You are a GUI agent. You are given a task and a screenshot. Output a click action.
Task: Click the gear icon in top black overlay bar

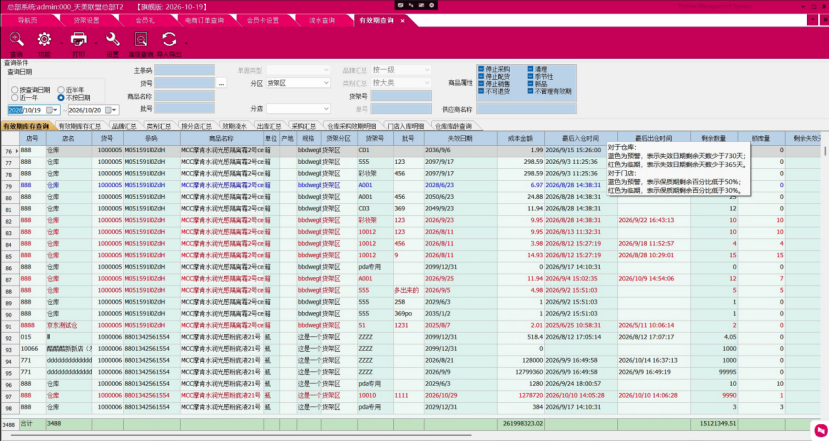431,5
